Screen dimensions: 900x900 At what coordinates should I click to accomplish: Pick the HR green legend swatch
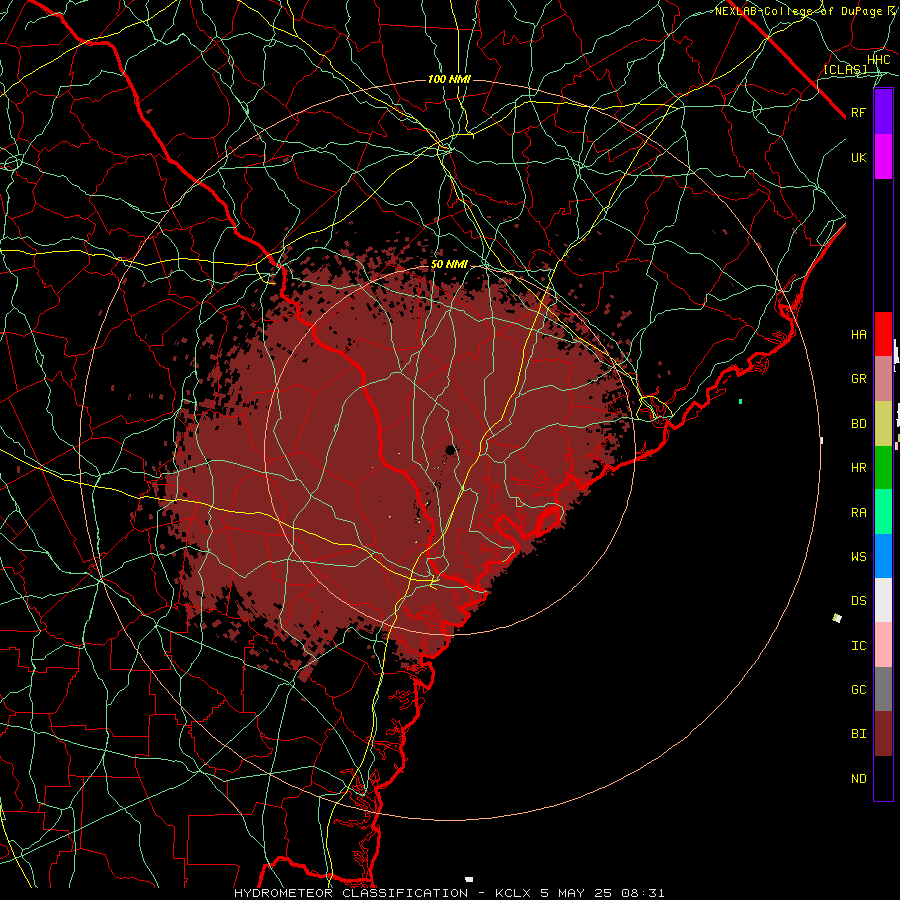[x=883, y=468]
